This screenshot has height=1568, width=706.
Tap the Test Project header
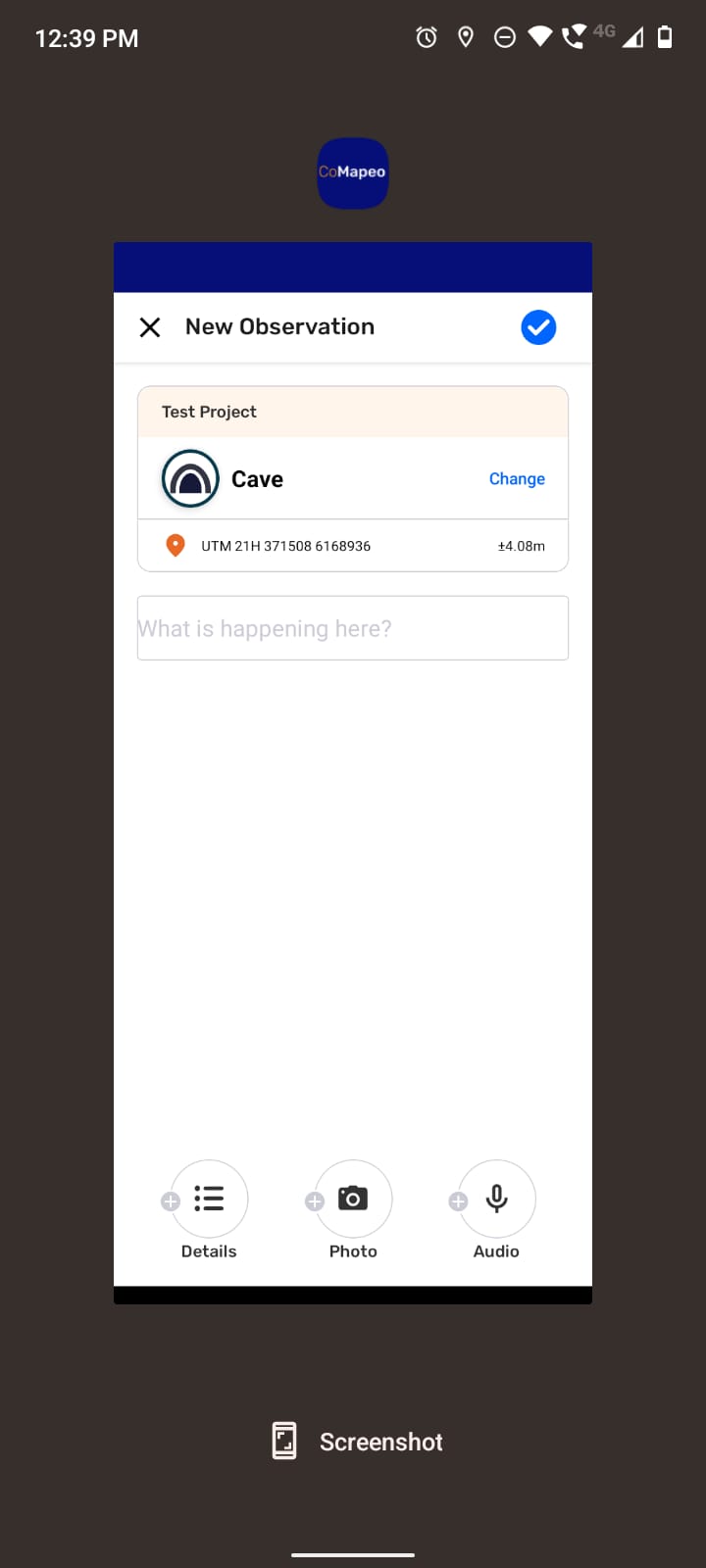353,412
